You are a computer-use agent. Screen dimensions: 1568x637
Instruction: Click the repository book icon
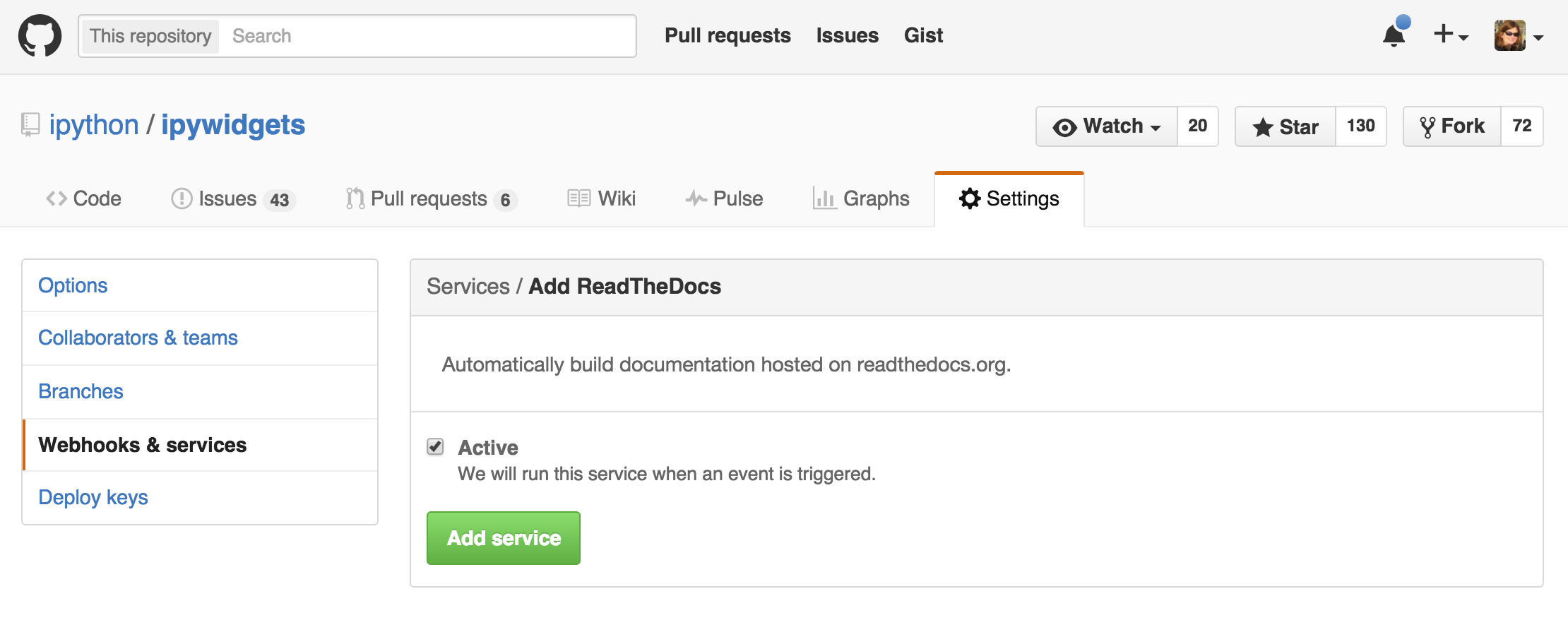pos(30,125)
